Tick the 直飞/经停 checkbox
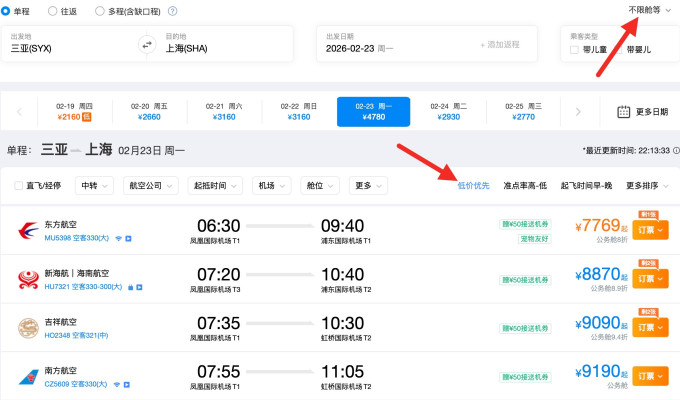680x400 pixels. [19, 186]
